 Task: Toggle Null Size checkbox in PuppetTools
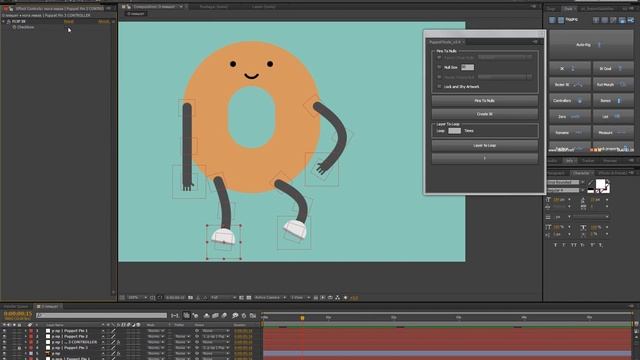click(x=440, y=67)
